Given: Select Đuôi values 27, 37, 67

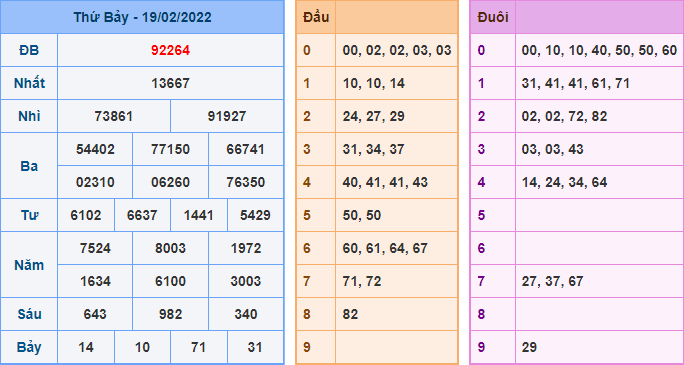Looking at the screenshot, I should pos(552,281).
